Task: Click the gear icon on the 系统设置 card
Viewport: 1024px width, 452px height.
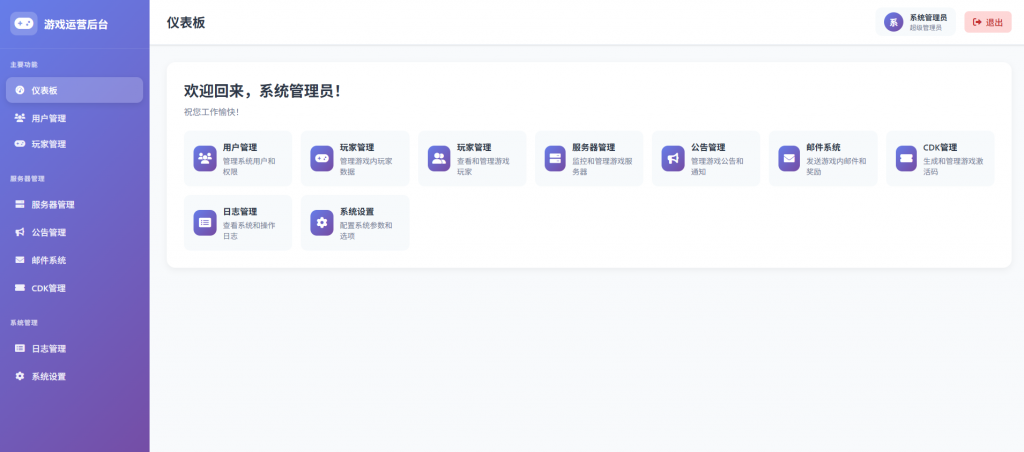Action: 322,223
